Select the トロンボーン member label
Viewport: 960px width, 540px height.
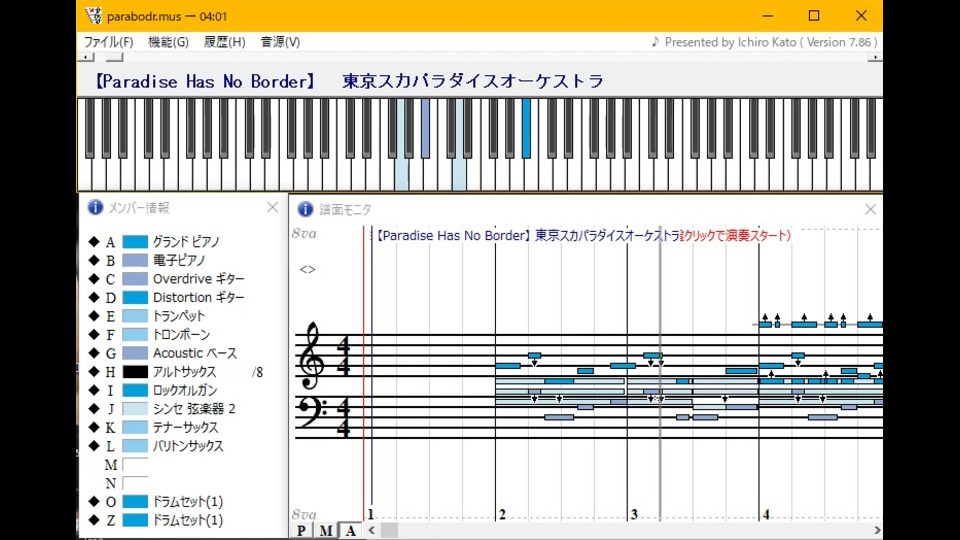click(181, 334)
